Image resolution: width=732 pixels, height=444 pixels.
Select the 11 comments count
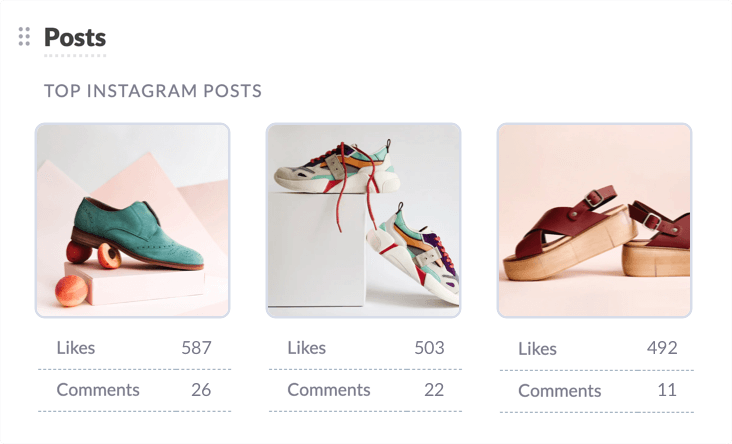pyautogui.click(x=667, y=390)
